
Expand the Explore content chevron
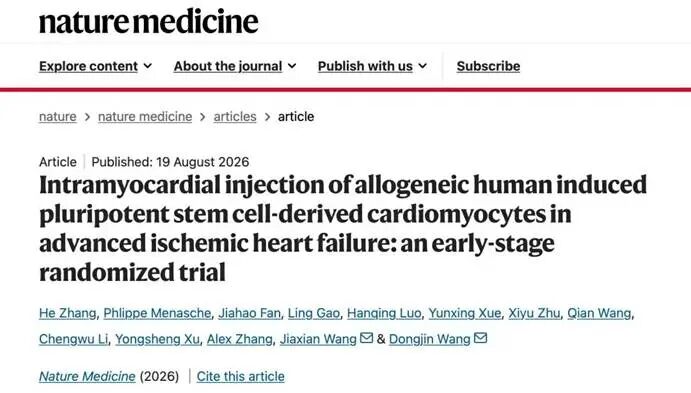(x=148, y=66)
